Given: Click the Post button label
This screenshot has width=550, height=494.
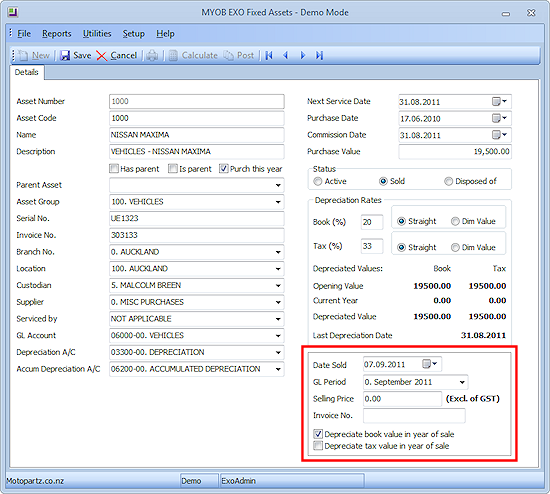Looking at the screenshot, I should pos(245,55).
